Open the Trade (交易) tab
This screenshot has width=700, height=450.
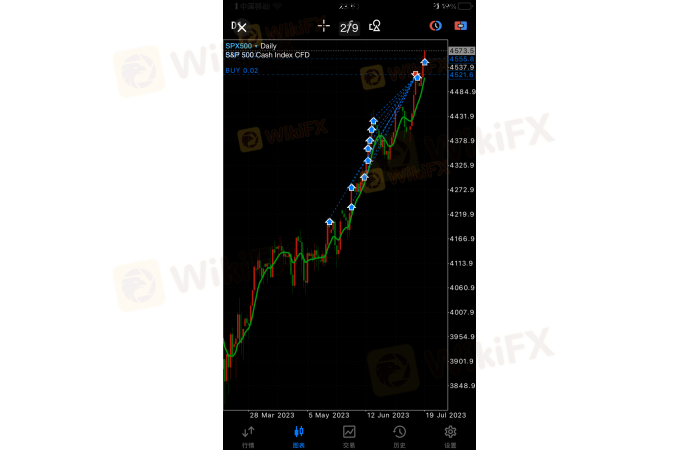349,436
